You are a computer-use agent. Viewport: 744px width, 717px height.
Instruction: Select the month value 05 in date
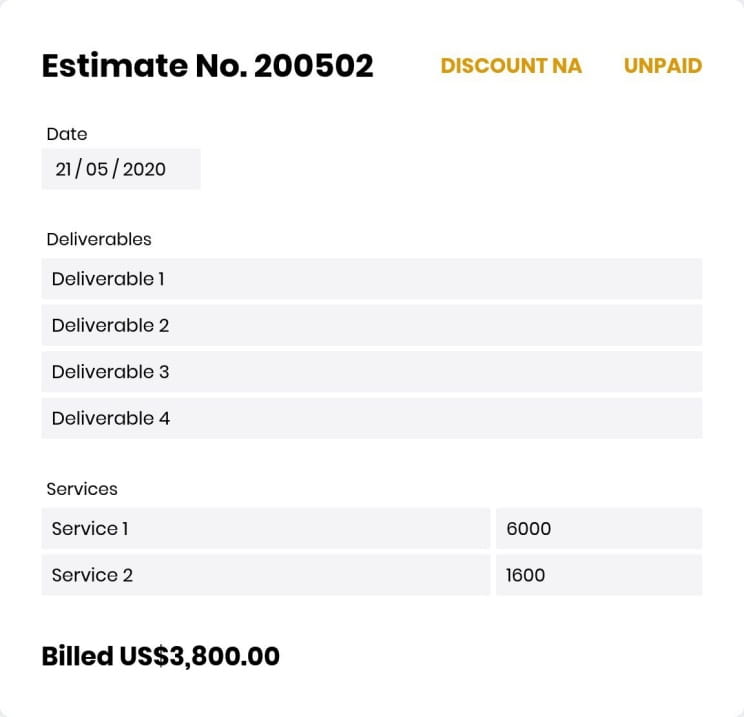pyautogui.click(x=97, y=169)
